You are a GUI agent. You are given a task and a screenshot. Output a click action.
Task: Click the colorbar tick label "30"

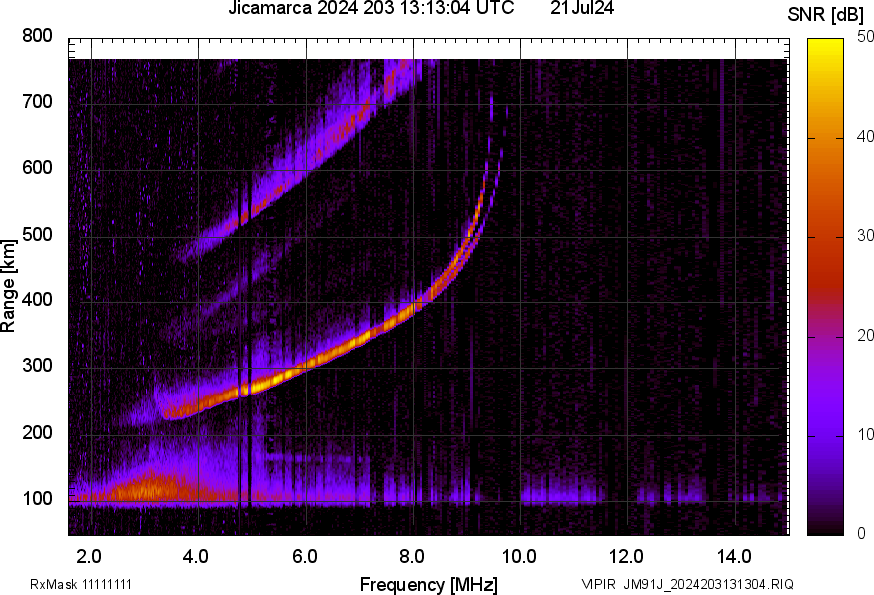[865, 235]
